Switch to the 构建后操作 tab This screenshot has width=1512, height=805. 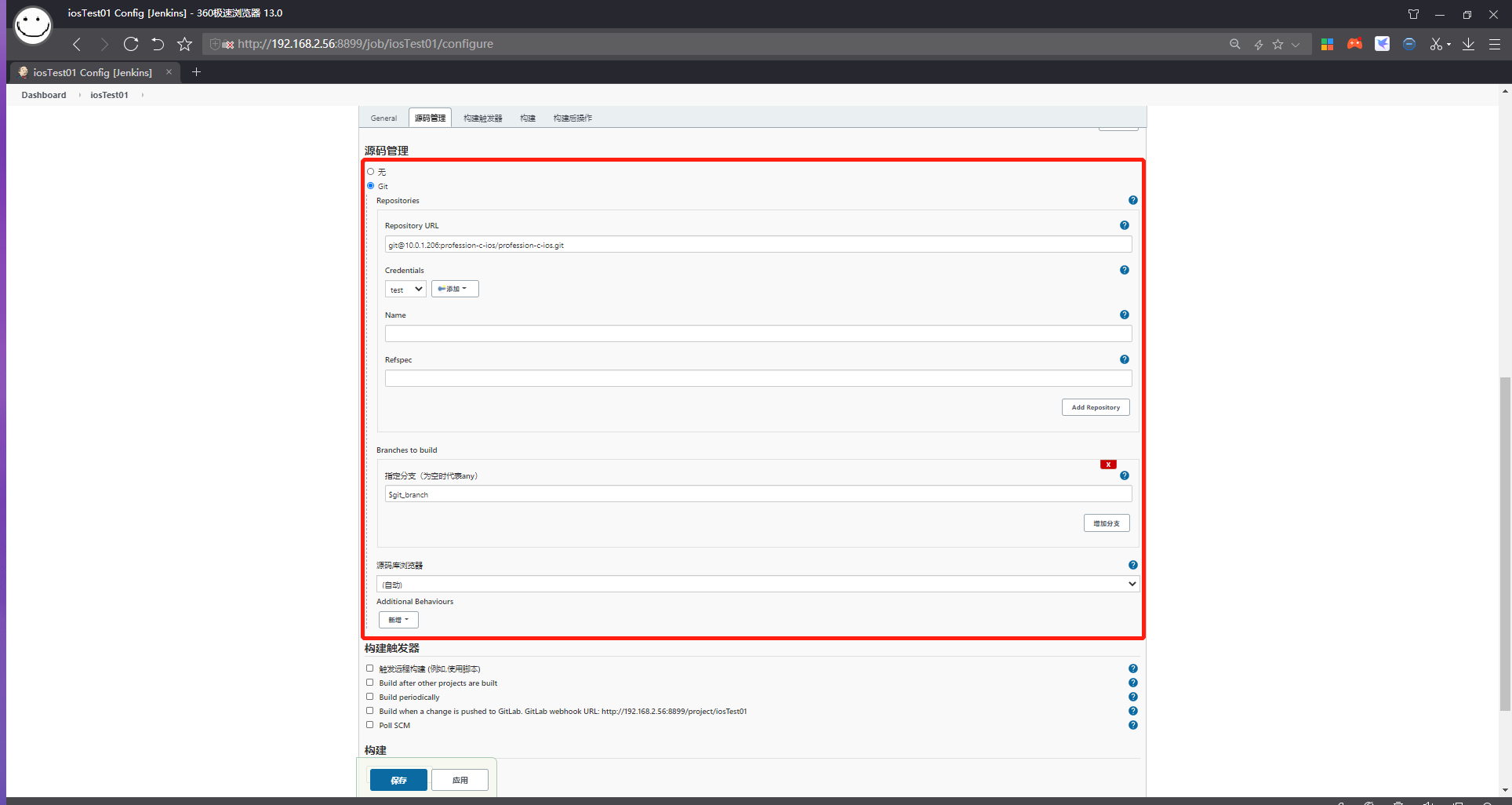tap(572, 118)
